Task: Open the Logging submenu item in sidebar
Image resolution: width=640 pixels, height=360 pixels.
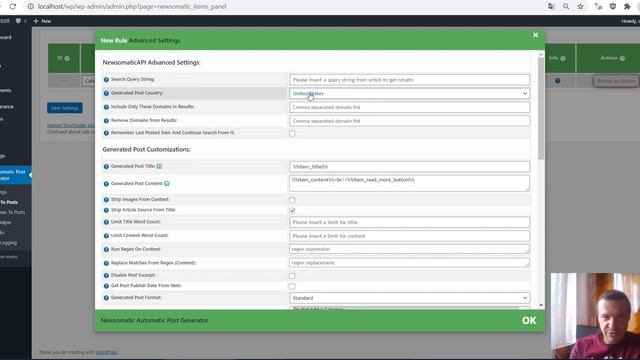Action: pyautogui.click(x=8, y=243)
